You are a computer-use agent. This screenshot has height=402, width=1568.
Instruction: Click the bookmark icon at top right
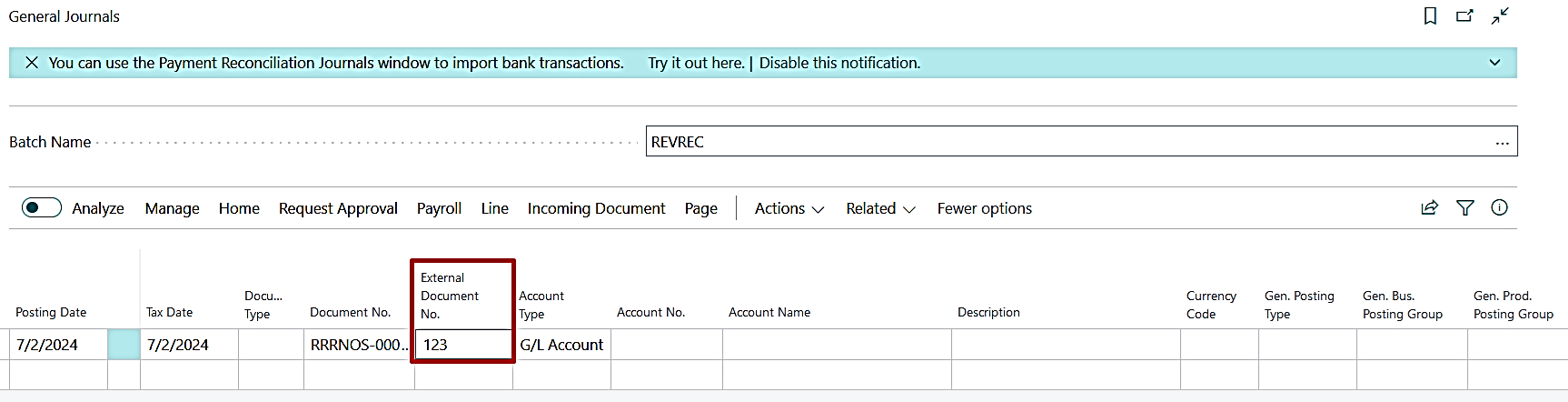click(1430, 16)
